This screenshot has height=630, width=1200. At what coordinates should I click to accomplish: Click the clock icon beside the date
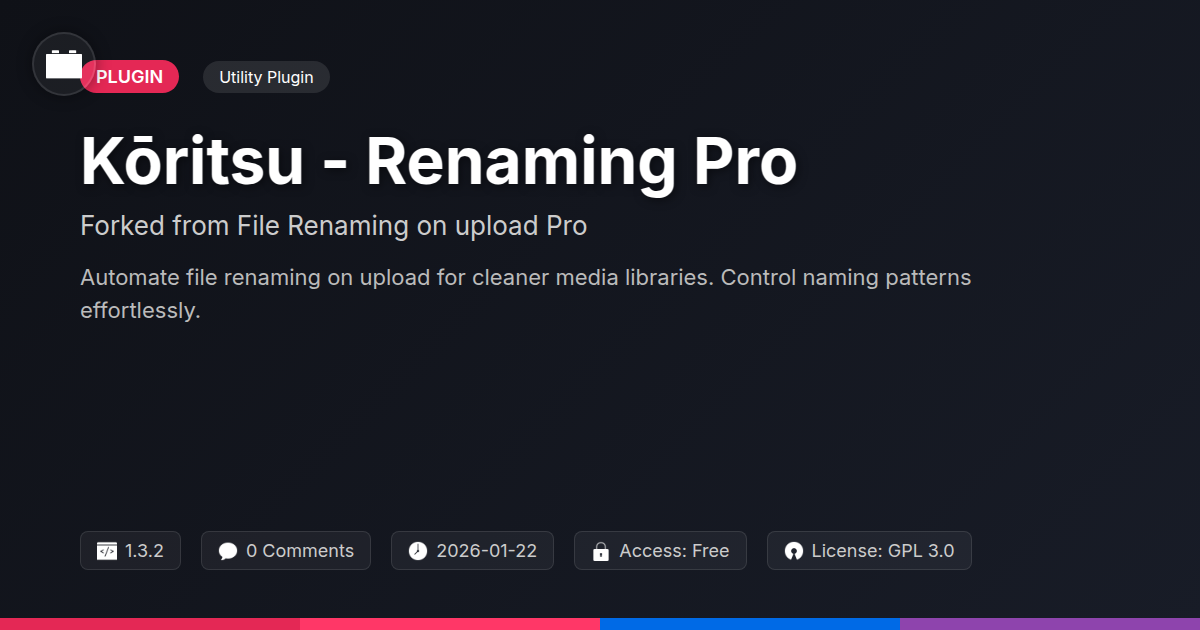tap(418, 551)
